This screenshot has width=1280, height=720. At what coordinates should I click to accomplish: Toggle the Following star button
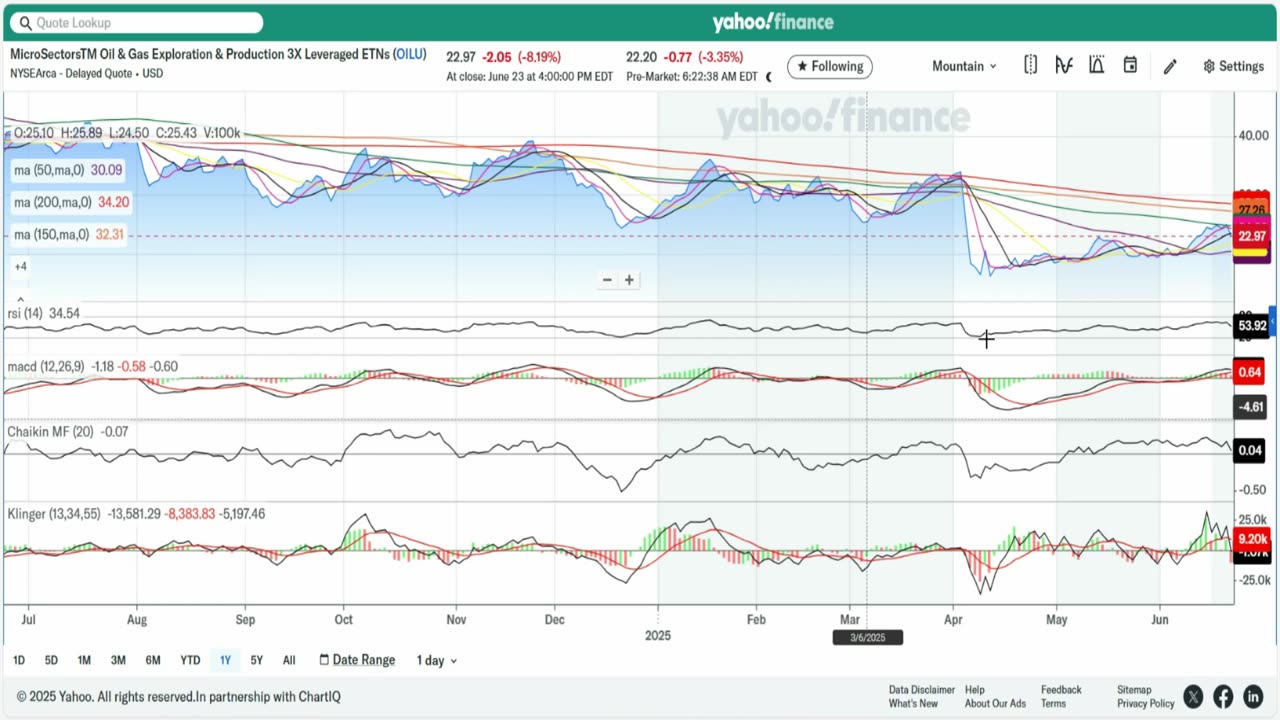pyautogui.click(x=830, y=67)
